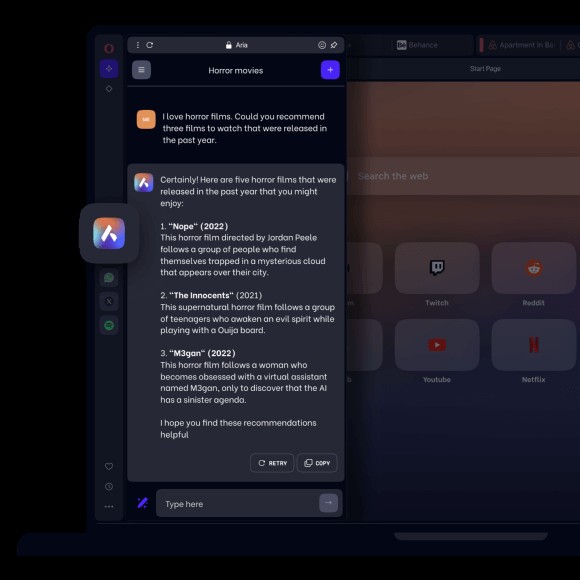Screen dimensions: 580x580
Task: Switch to the Apartment in Be… tab
Action: [x=521, y=45]
